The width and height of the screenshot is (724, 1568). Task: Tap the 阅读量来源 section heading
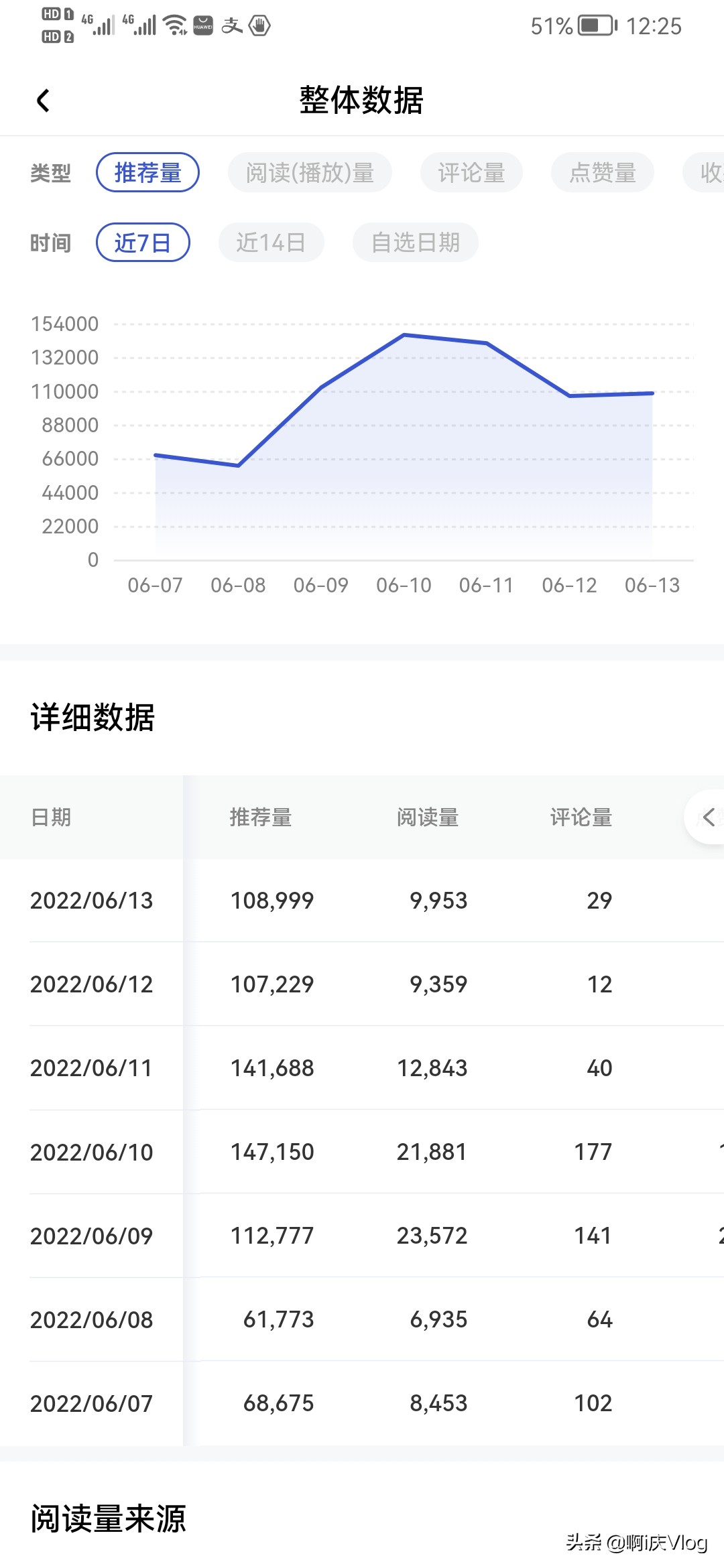108,1518
